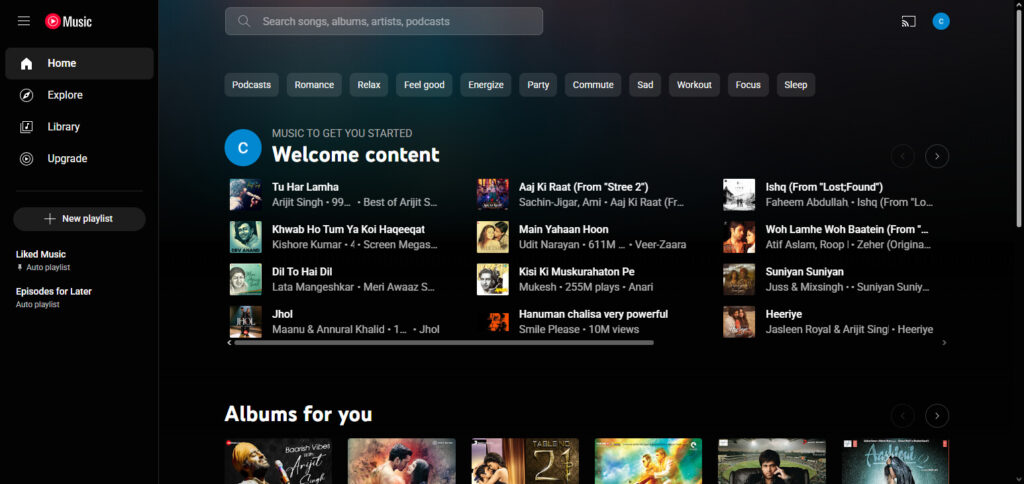Click the Home icon in sidebar

26,63
